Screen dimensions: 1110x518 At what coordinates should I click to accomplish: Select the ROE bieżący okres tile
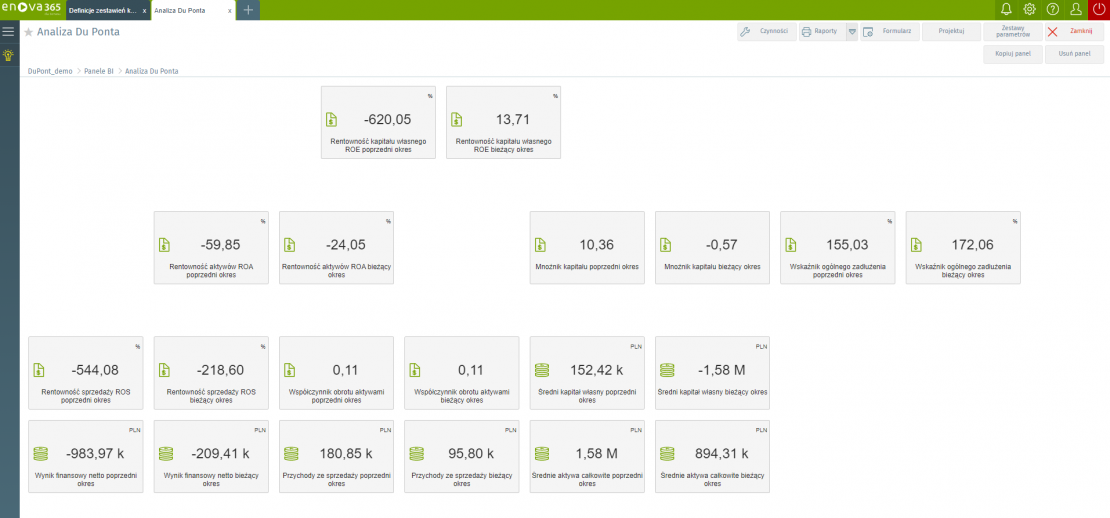point(503,122)
